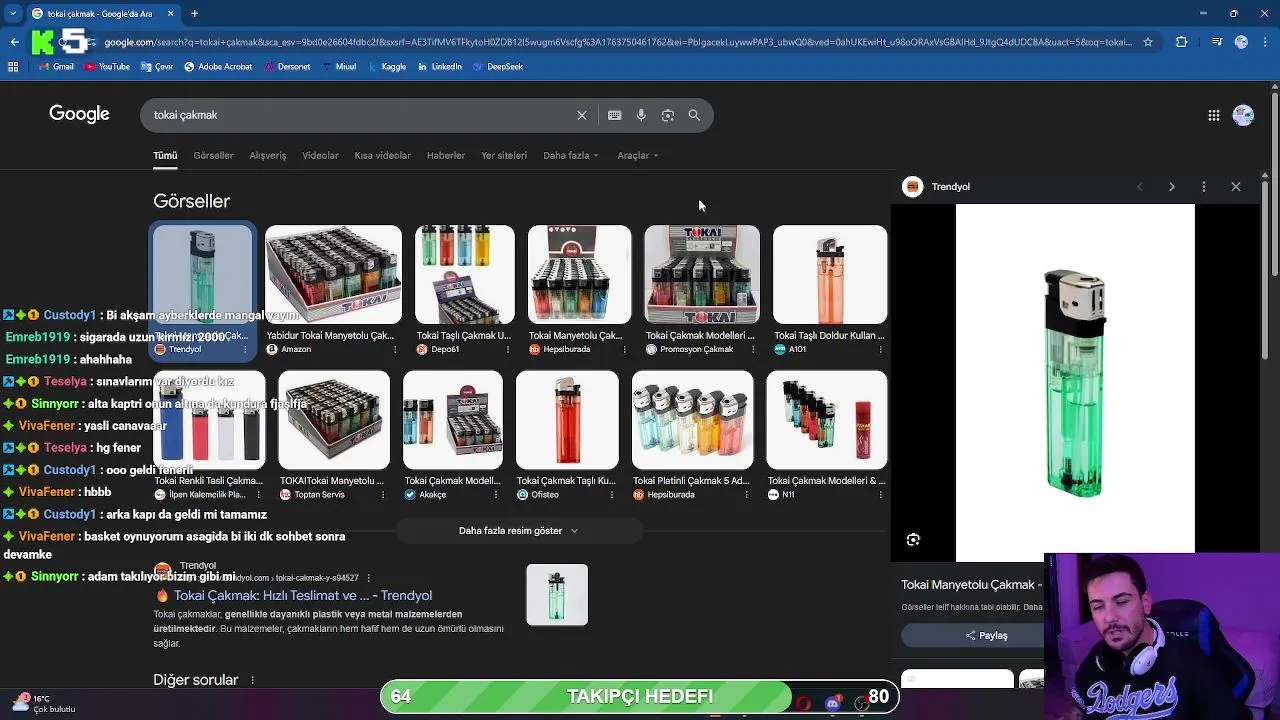Select the Tümü search tab
The width and height of the screenshot is (1280, 720).
coord(165,156)
